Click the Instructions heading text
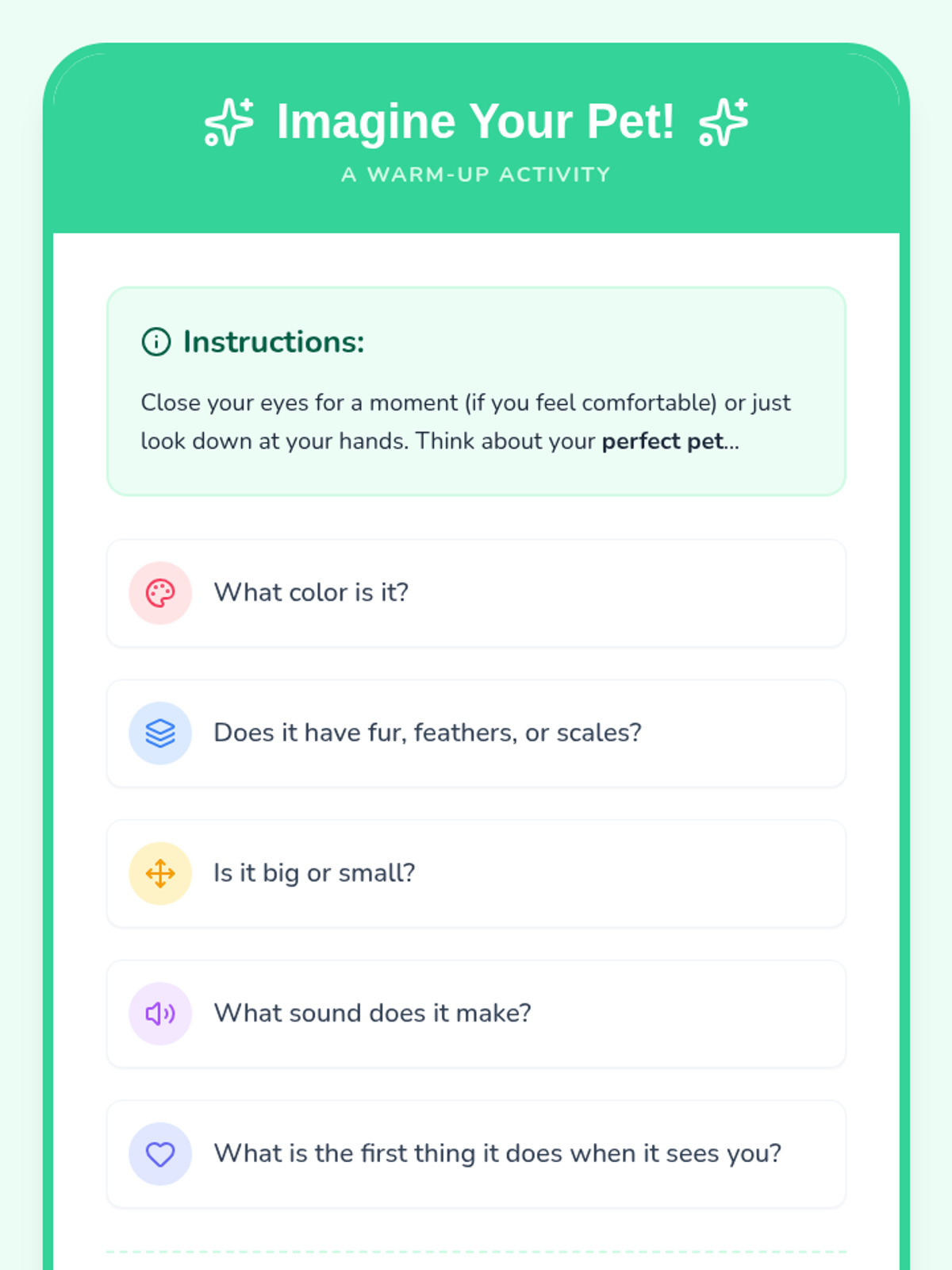The image size is (952, 1270). pos(274,342)
